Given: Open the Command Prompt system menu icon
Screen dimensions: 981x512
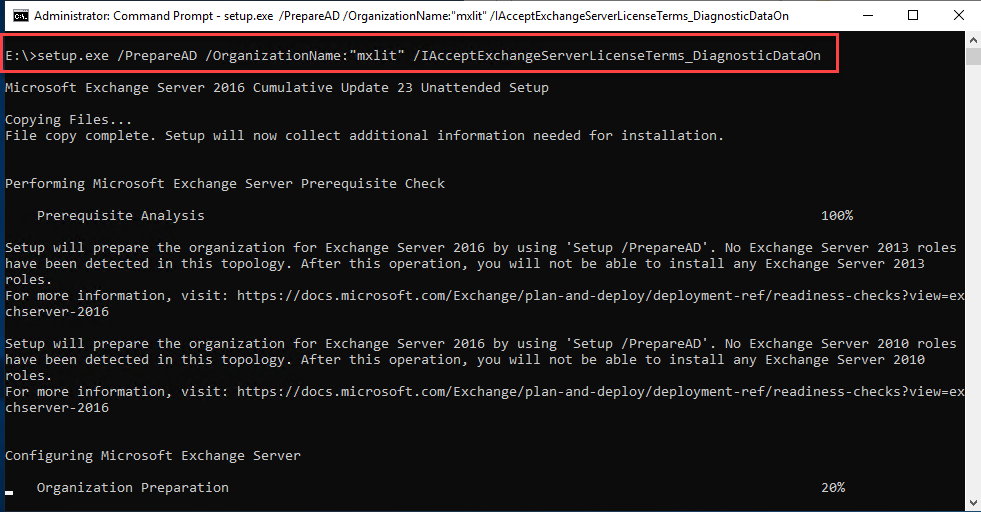Looking at the screenshot, I should pyautogui.click(x=17, y=16).
